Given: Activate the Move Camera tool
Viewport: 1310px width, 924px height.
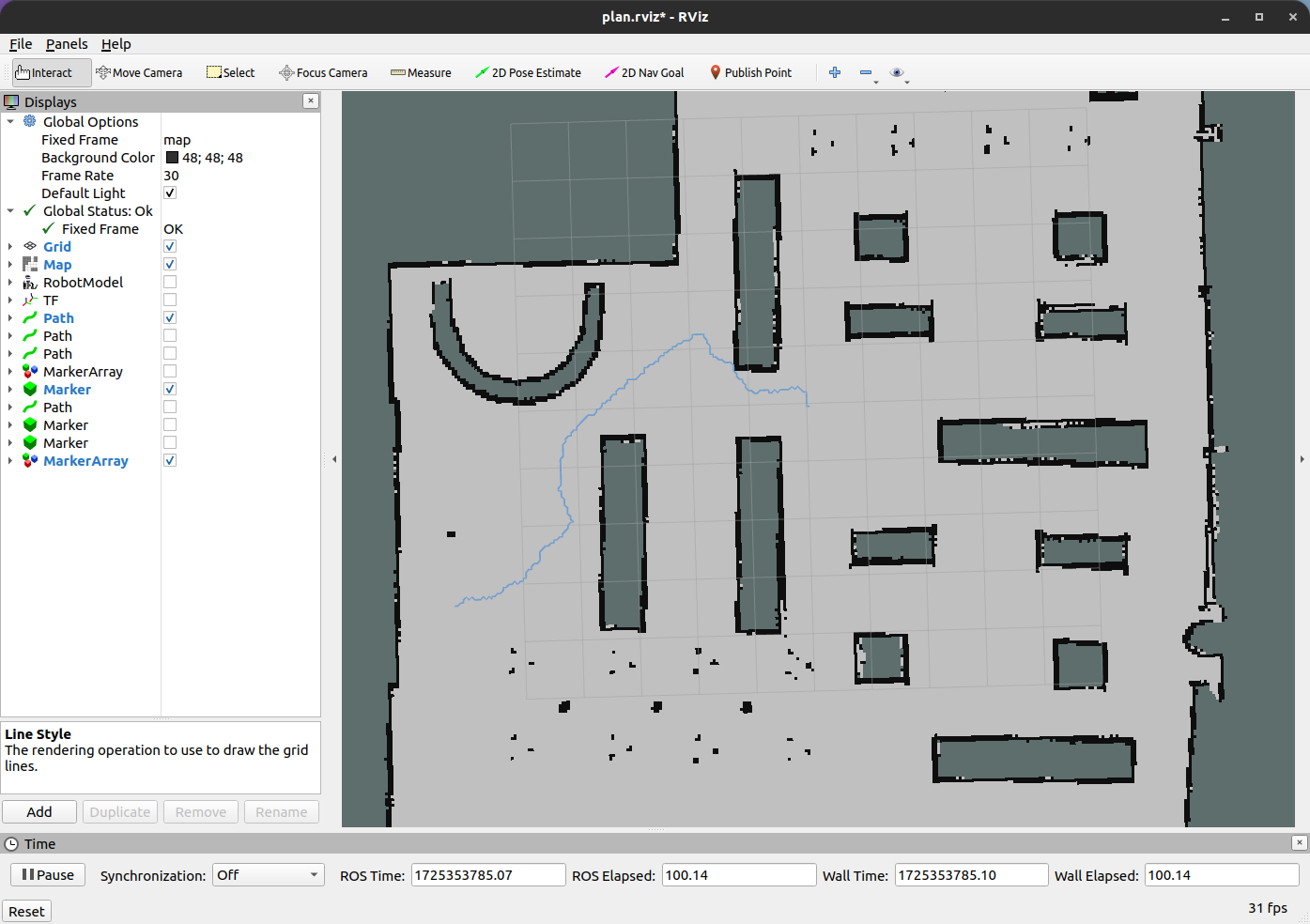Looking at the screenshot, I should pos(139,72).
